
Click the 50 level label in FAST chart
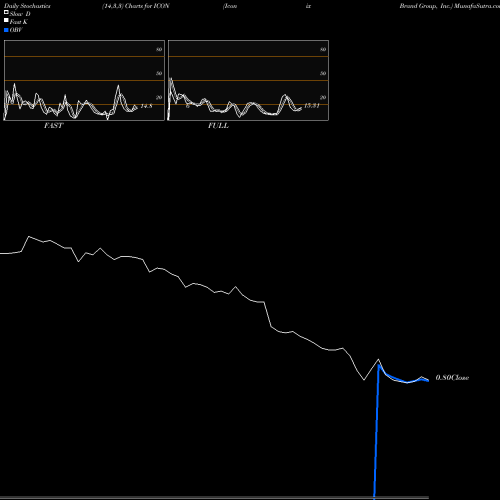(159, 73)
